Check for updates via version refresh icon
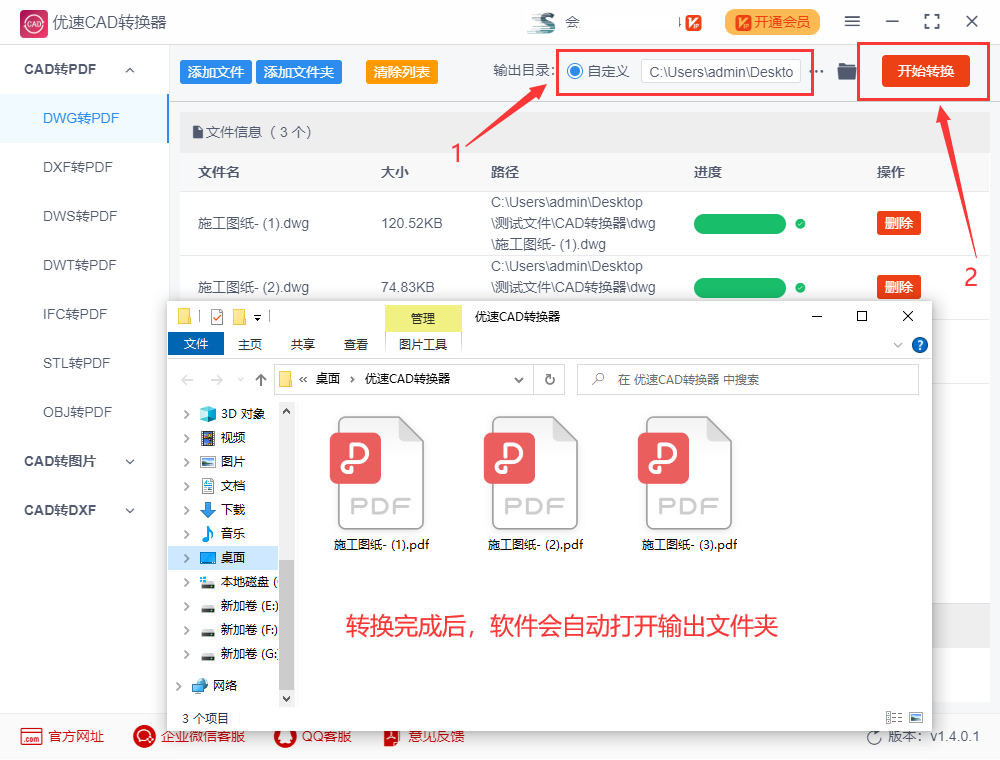 (874, 737)
